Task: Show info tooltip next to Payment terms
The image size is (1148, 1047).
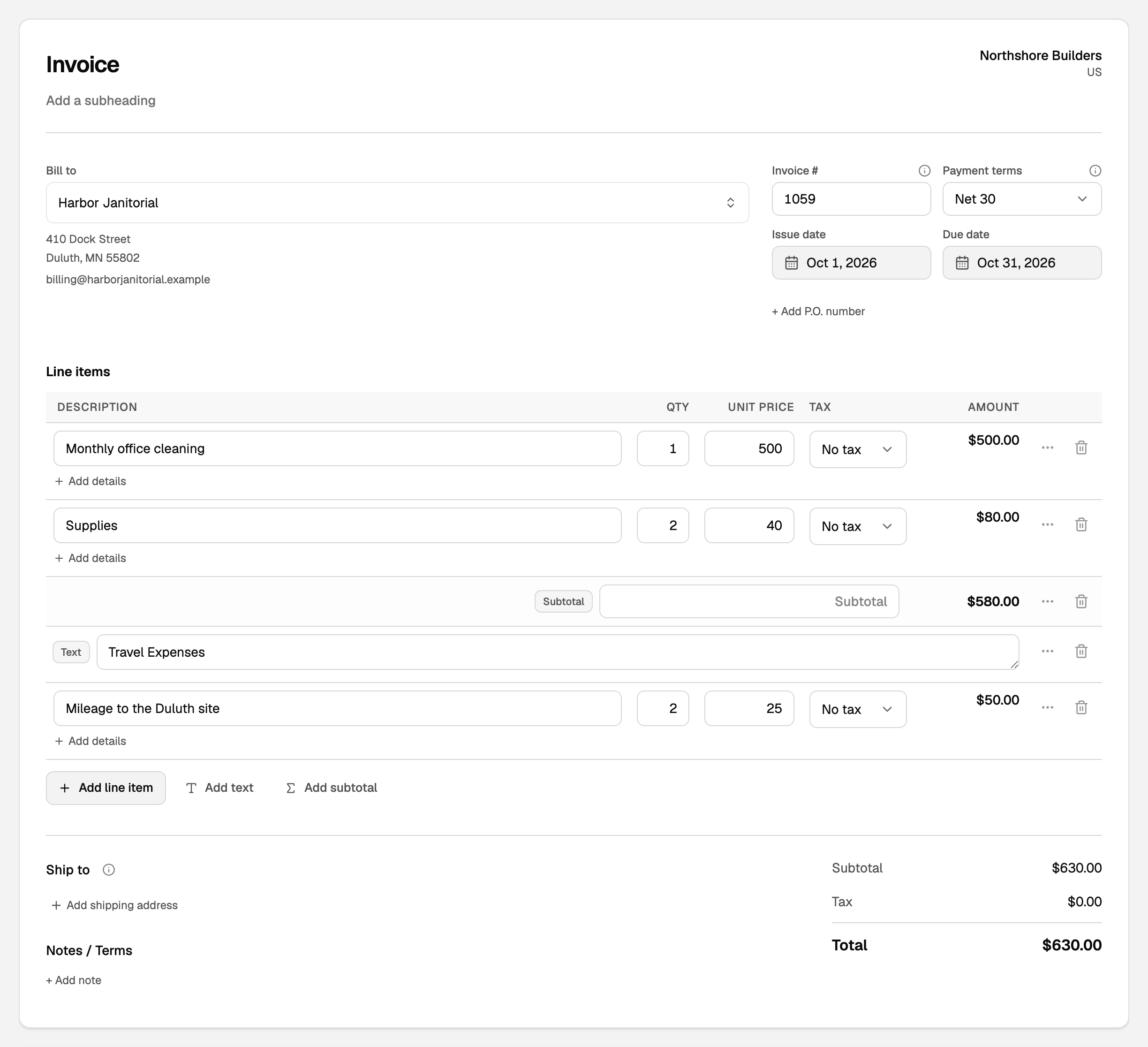Action: coord(1095,171)
